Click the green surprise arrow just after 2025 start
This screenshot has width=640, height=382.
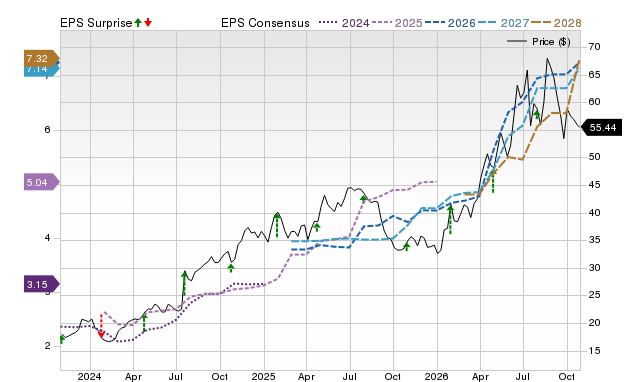pos(277,225)
